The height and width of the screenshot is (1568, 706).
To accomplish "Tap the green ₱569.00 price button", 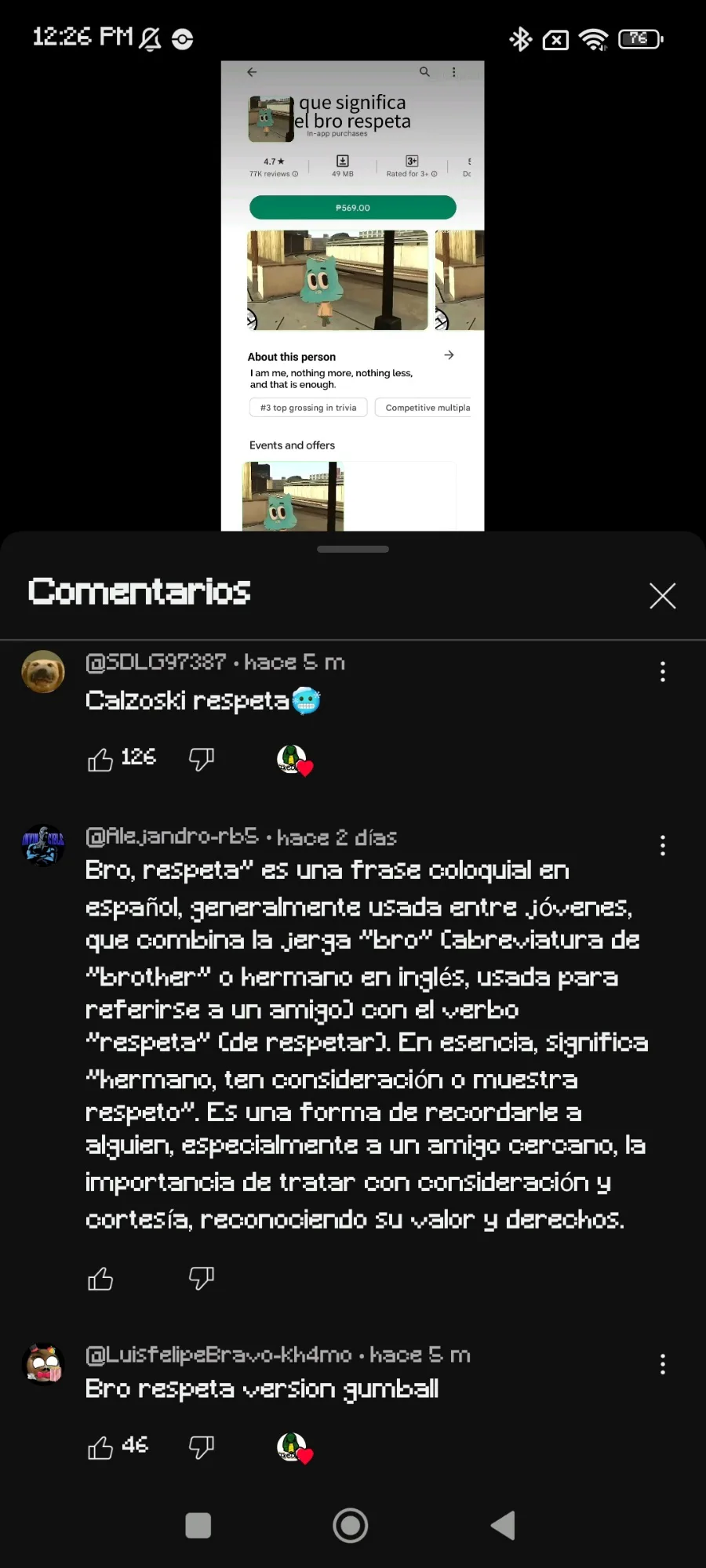I will (x=353, y=208).
